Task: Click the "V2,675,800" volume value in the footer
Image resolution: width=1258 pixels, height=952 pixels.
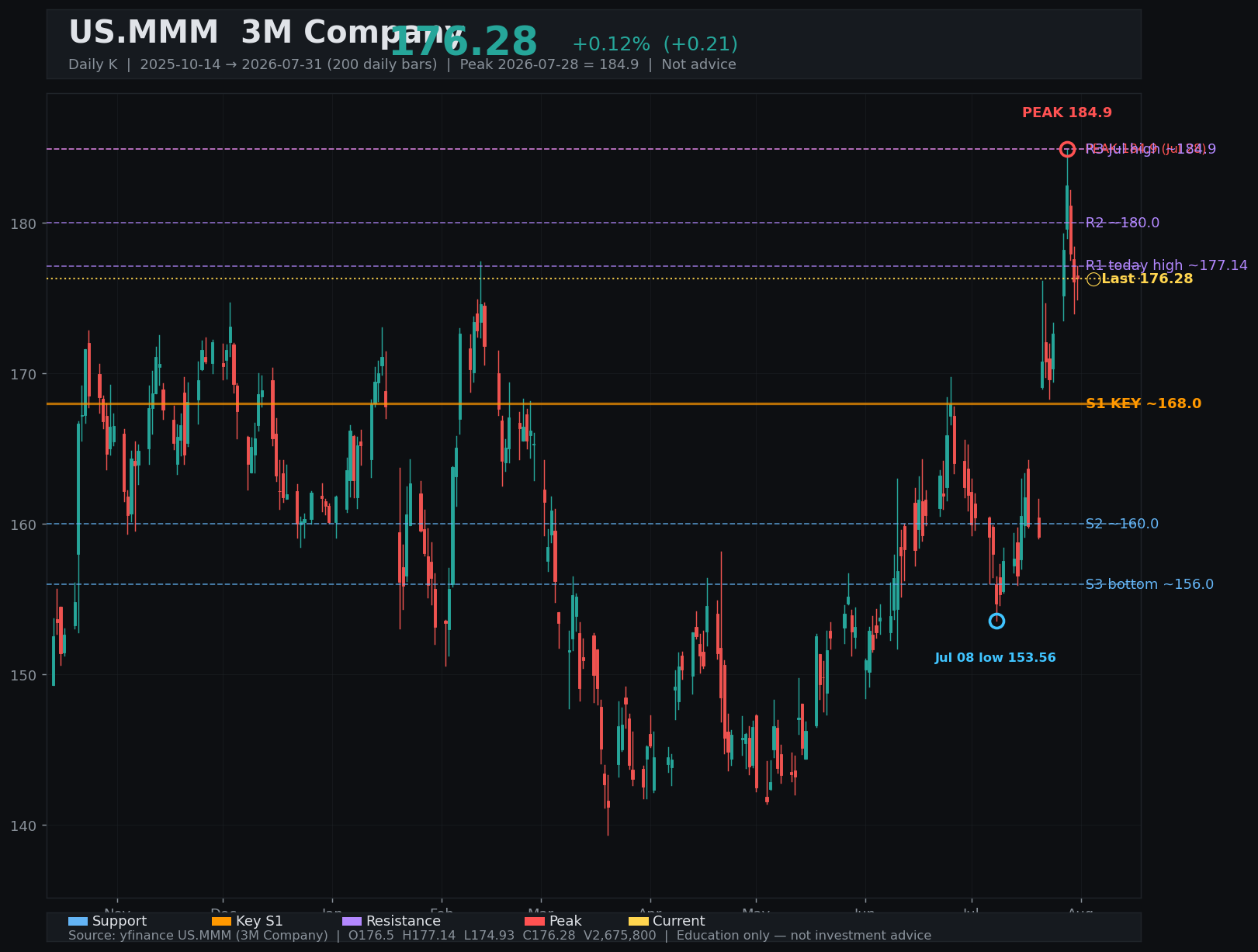Action: (619, 936)
